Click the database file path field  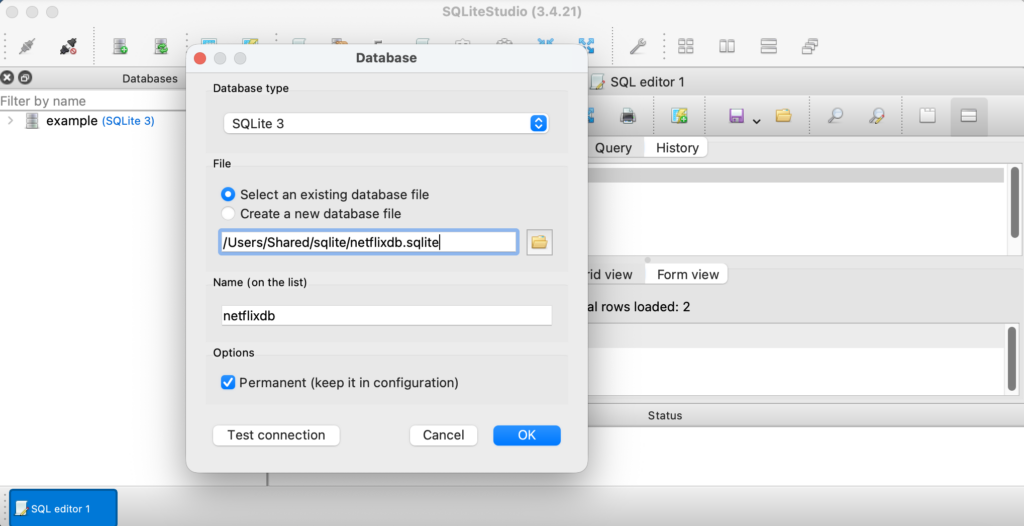coord(369,242)
